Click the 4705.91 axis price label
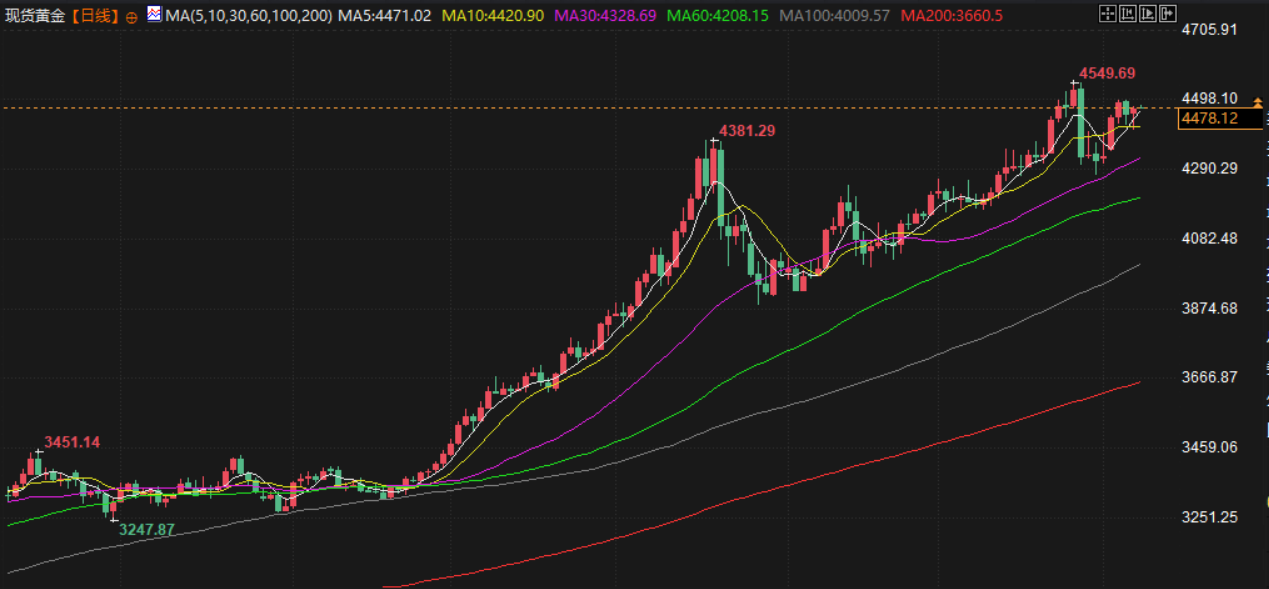1269x589 pixels. (x=1209, y=29)
